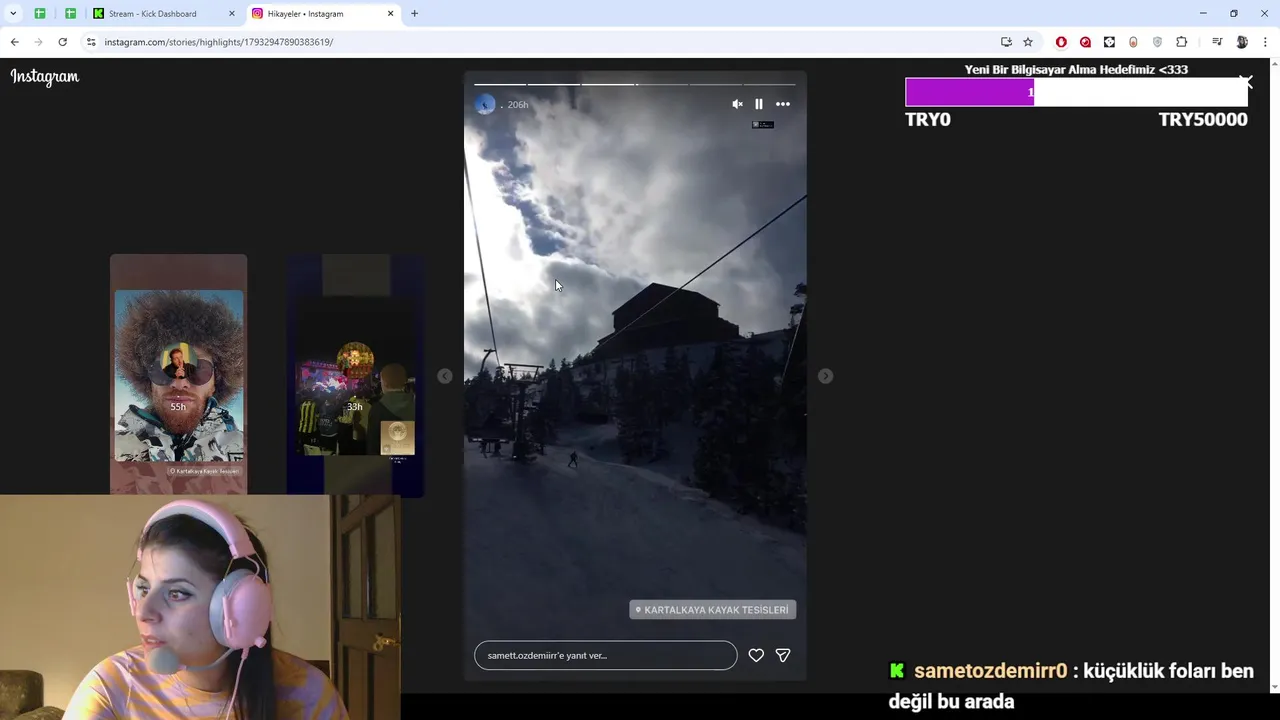Click the install app icon in address bar
This screenshot has height=720, width=1280.
coord(1006,42)
